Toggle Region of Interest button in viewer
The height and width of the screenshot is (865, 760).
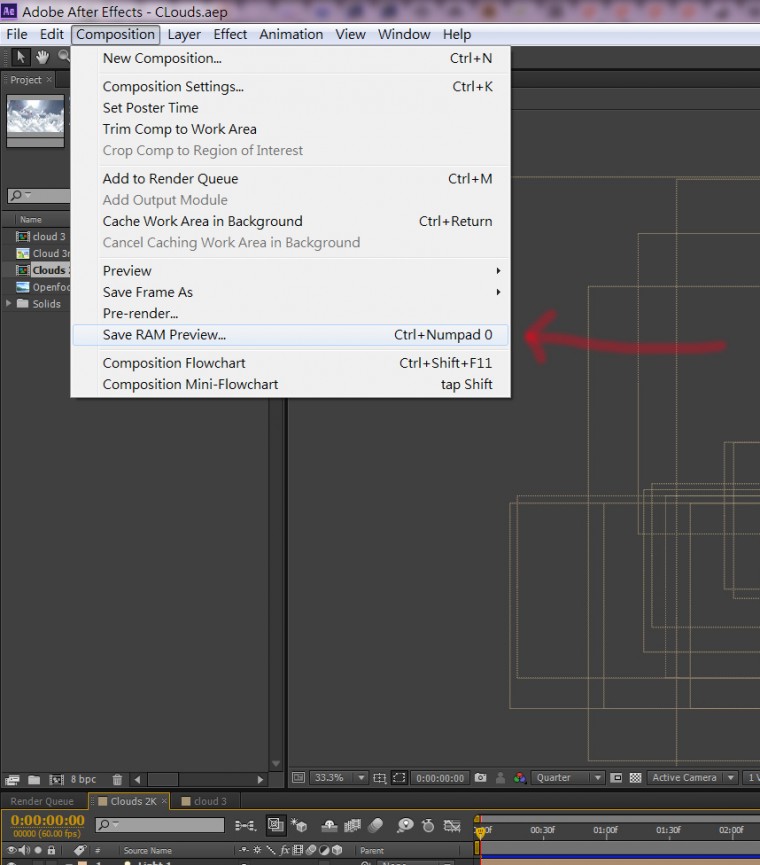coord(399,778)
